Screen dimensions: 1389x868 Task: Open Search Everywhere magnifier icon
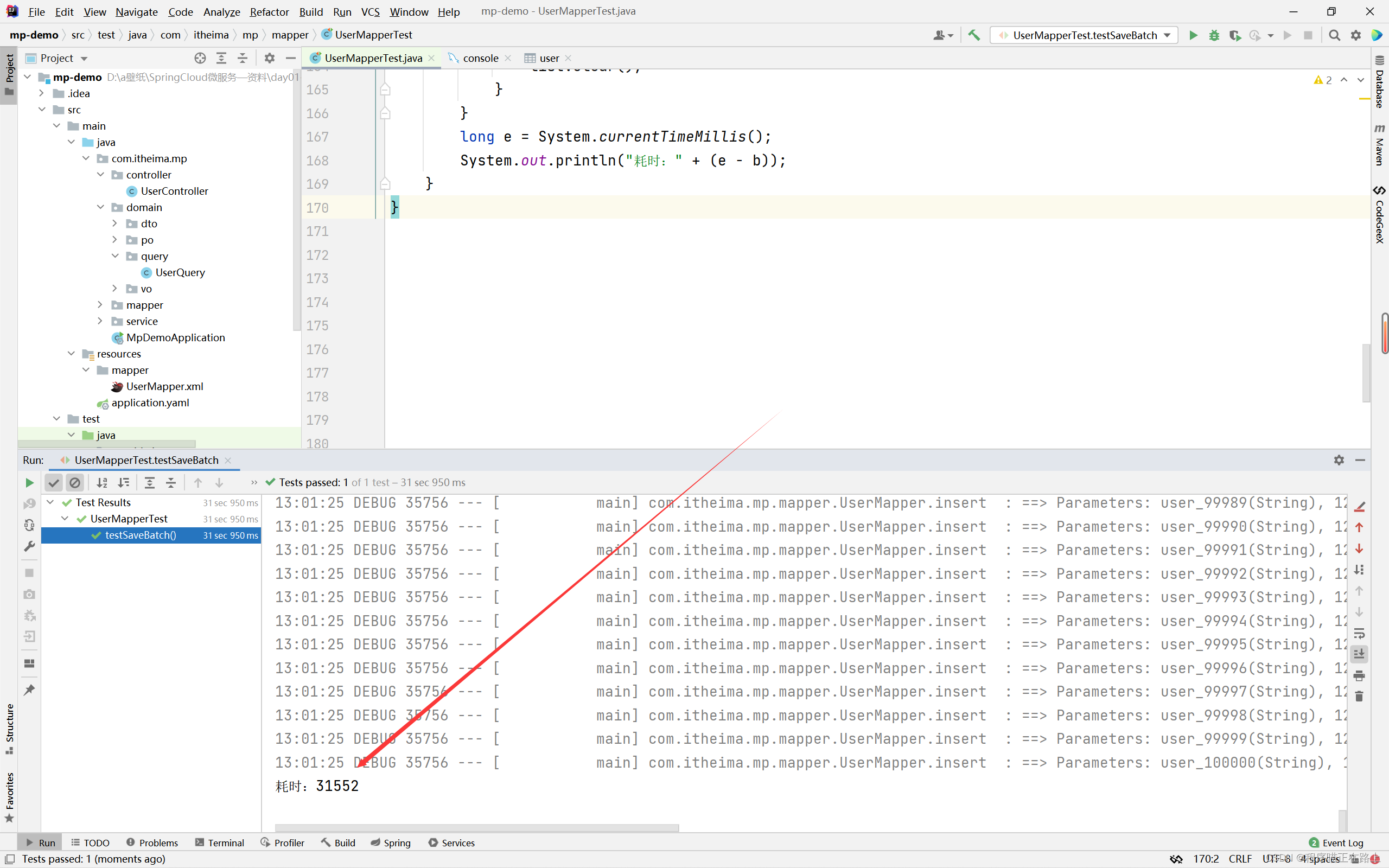coord(1335,36)
